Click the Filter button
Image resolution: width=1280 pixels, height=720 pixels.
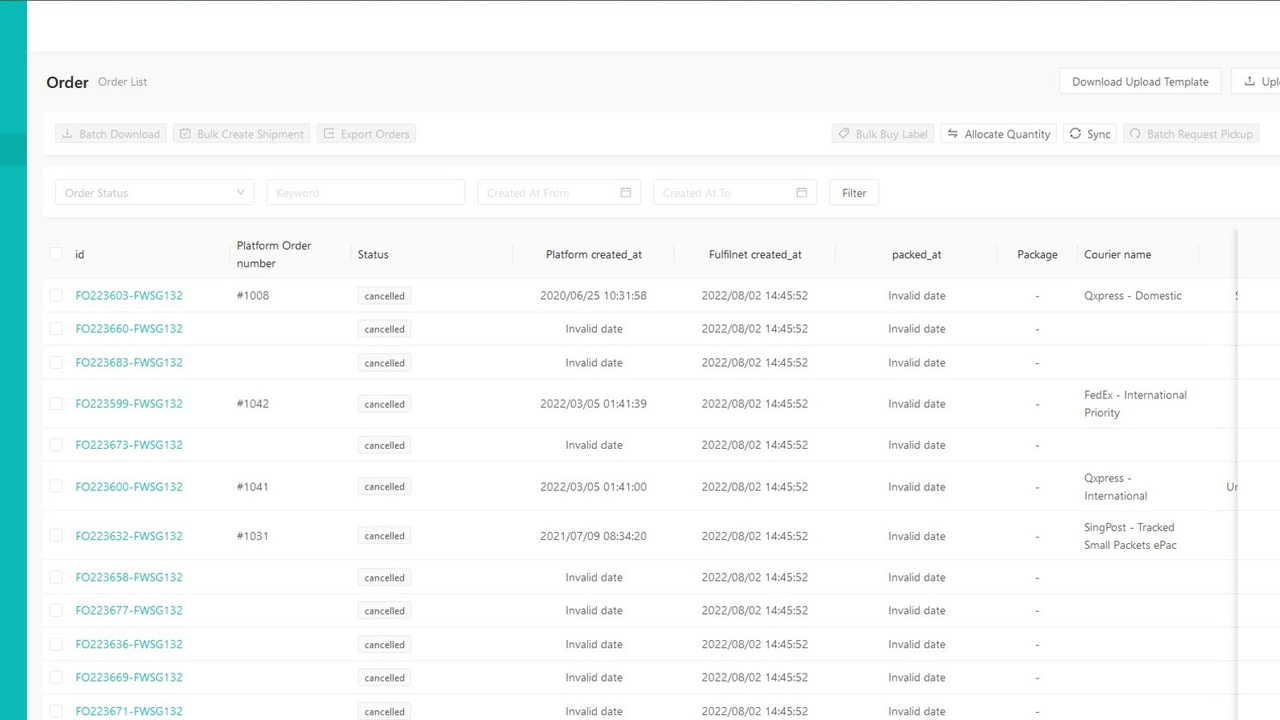click(853, 192)
